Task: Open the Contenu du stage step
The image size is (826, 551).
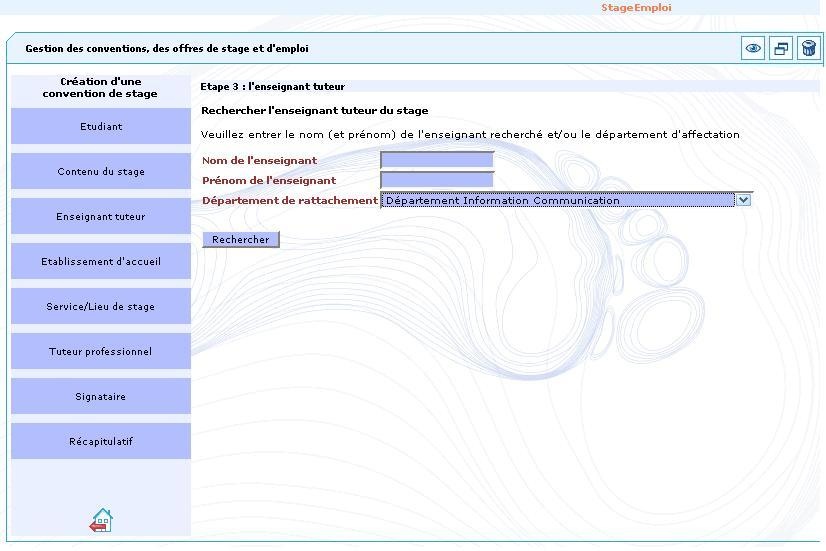Action: click(x=101, y=172)
